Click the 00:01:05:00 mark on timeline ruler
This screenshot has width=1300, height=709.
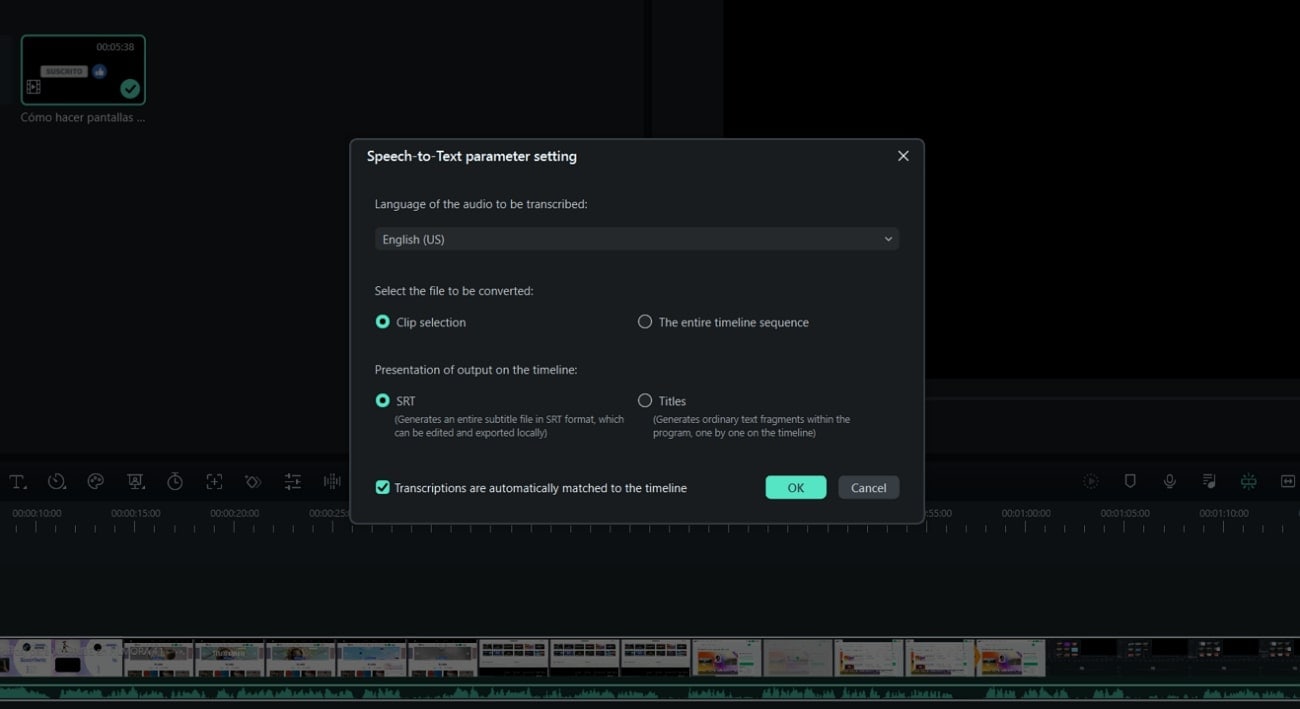[1125, 513]
